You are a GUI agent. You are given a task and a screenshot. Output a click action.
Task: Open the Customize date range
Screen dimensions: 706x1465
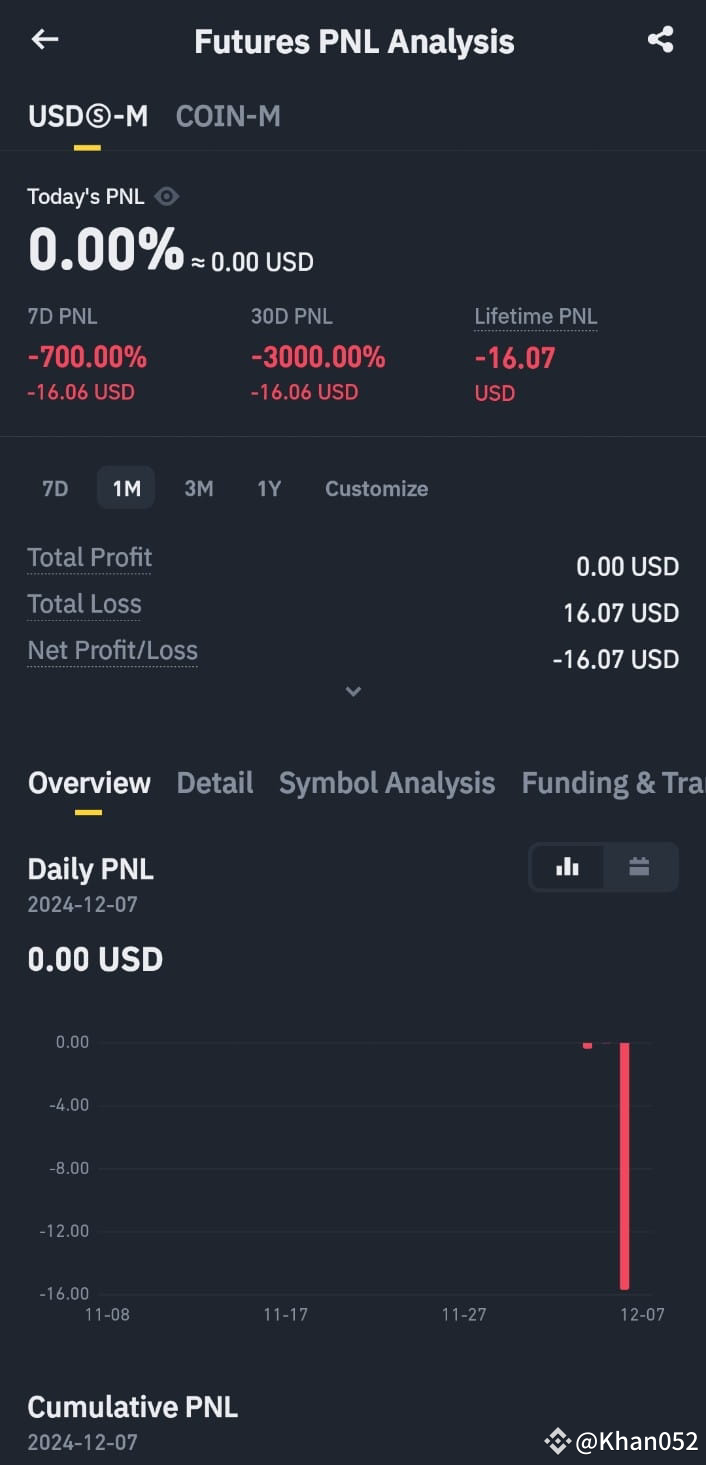[x=376, y=489]
